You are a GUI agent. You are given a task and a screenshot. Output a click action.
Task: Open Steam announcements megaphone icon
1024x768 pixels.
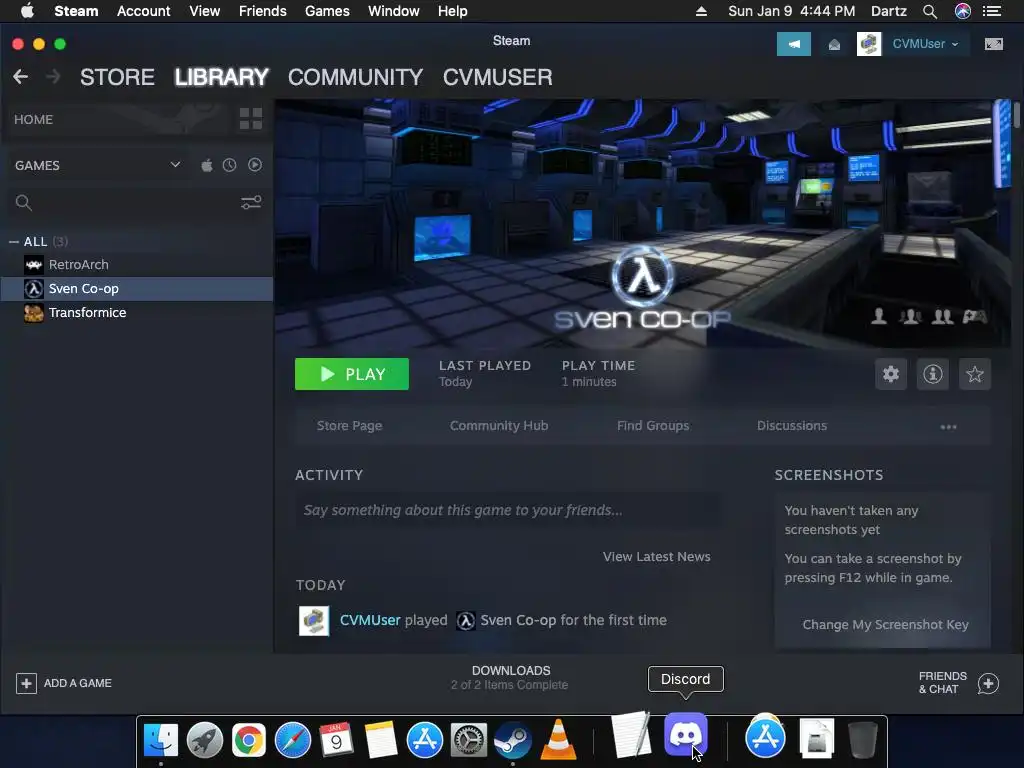coord(793,44)
